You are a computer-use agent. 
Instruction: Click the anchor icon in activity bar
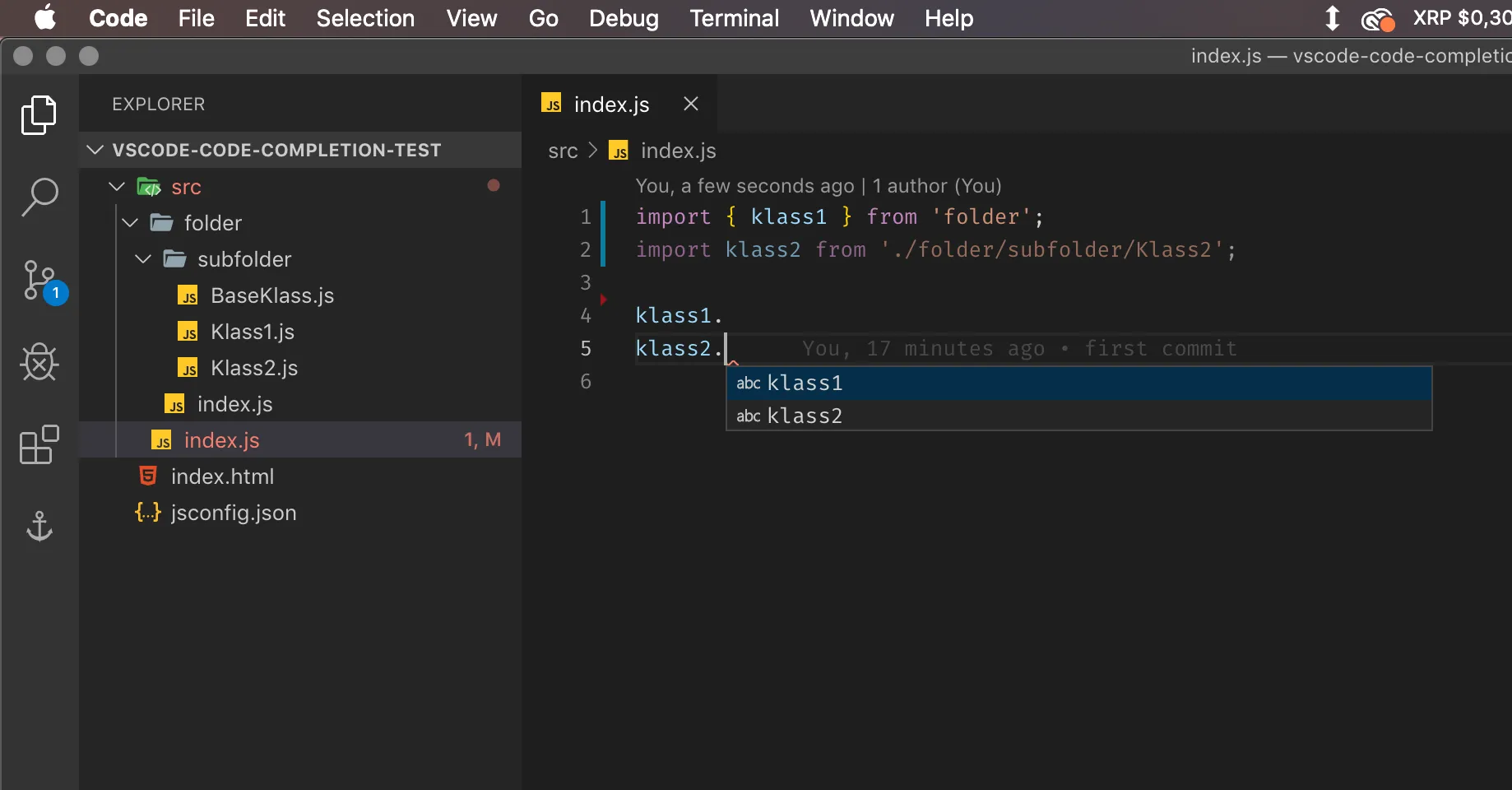tap(39, 526)
